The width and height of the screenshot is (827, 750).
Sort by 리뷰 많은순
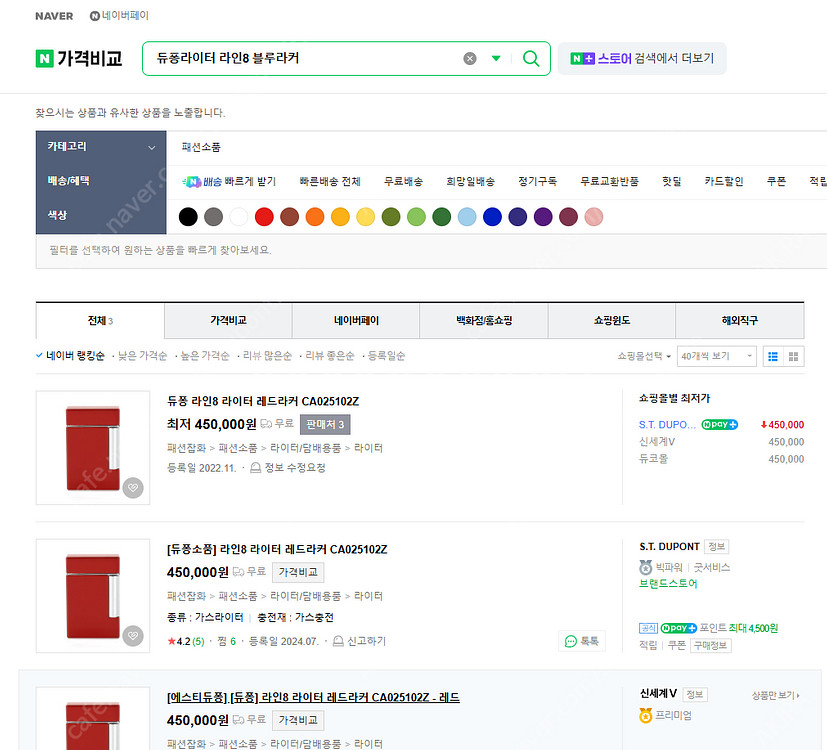[x=267, y=356]
